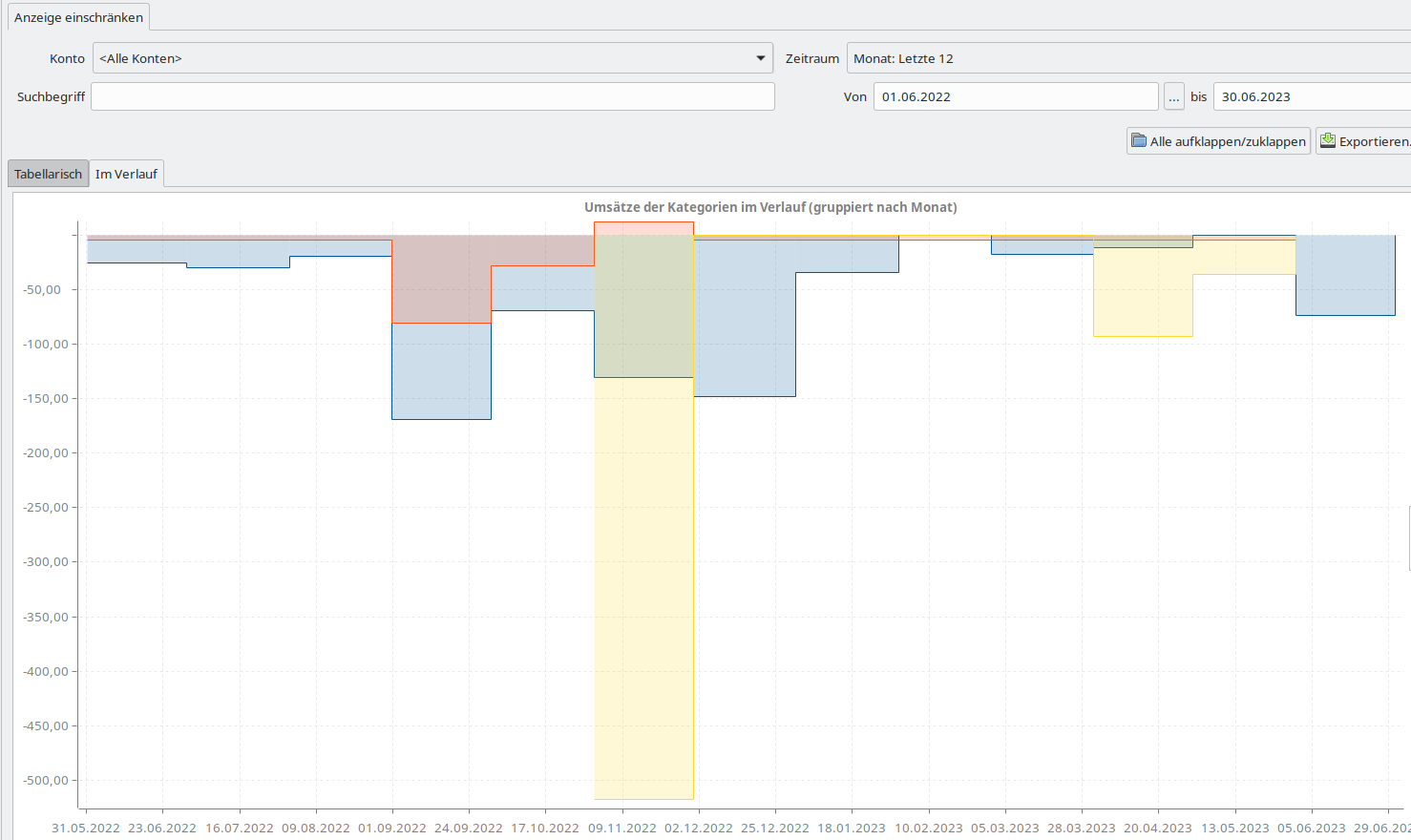Focus the Suchbegriff search field

click(x=432, y=96)
